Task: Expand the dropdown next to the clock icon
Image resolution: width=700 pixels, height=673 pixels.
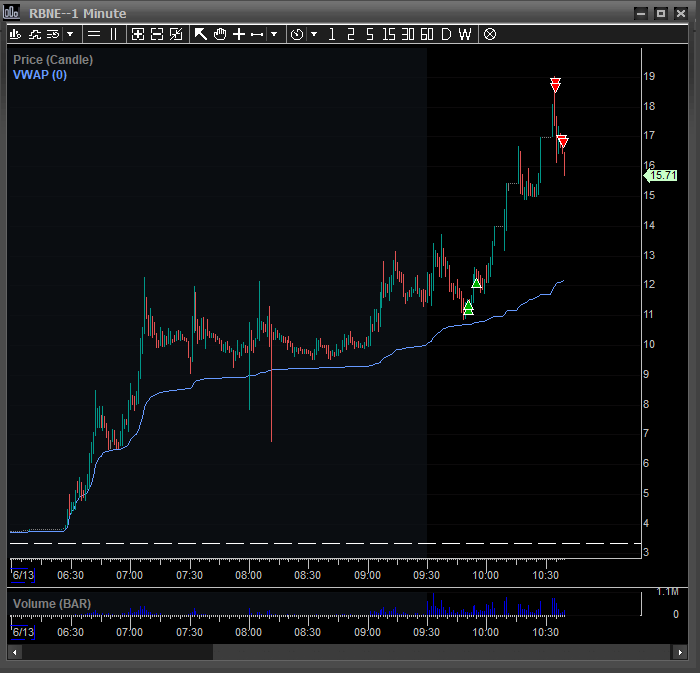Action: pos(314,34)
